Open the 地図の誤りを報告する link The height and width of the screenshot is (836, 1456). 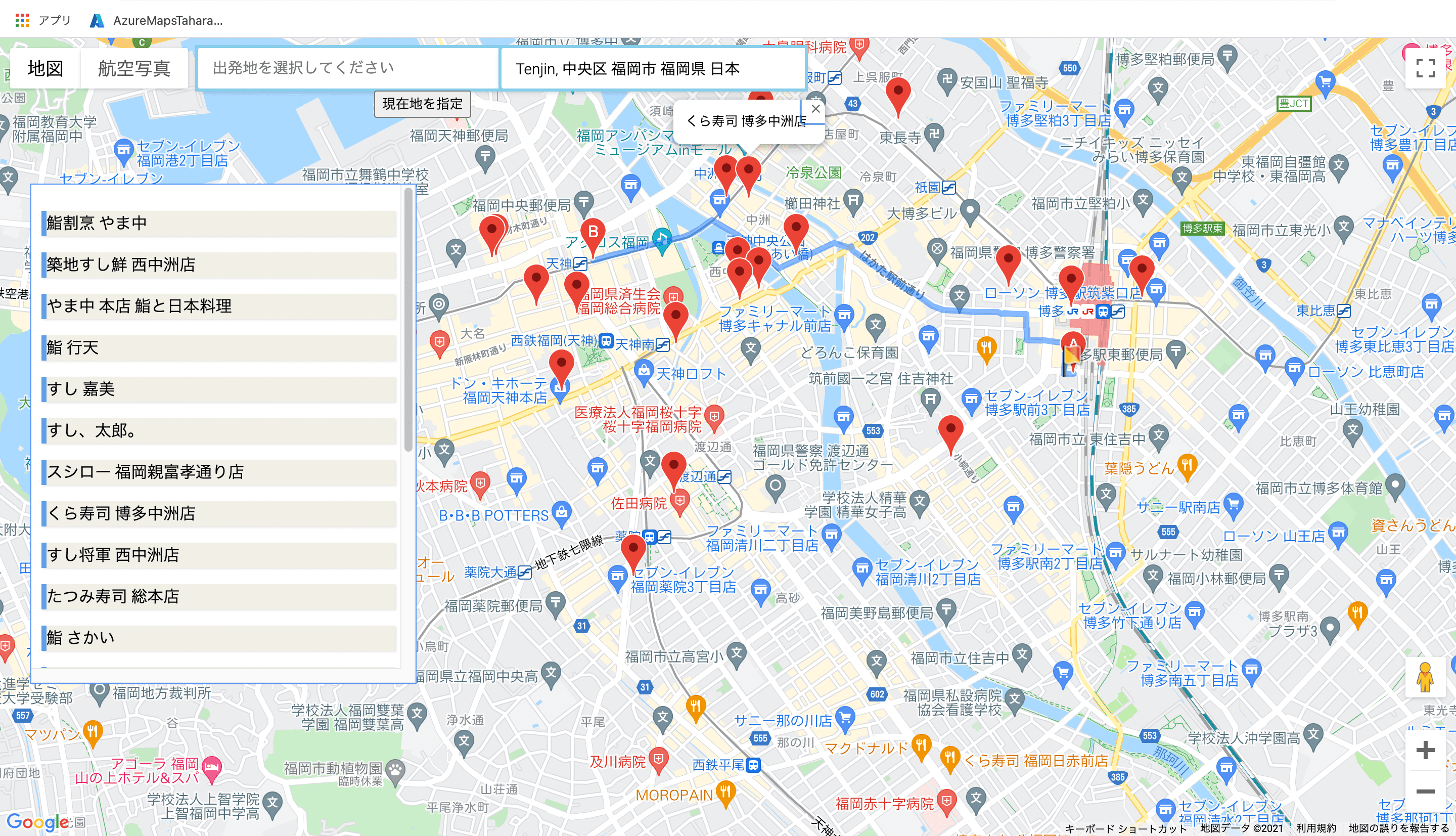click(1399, 828)
